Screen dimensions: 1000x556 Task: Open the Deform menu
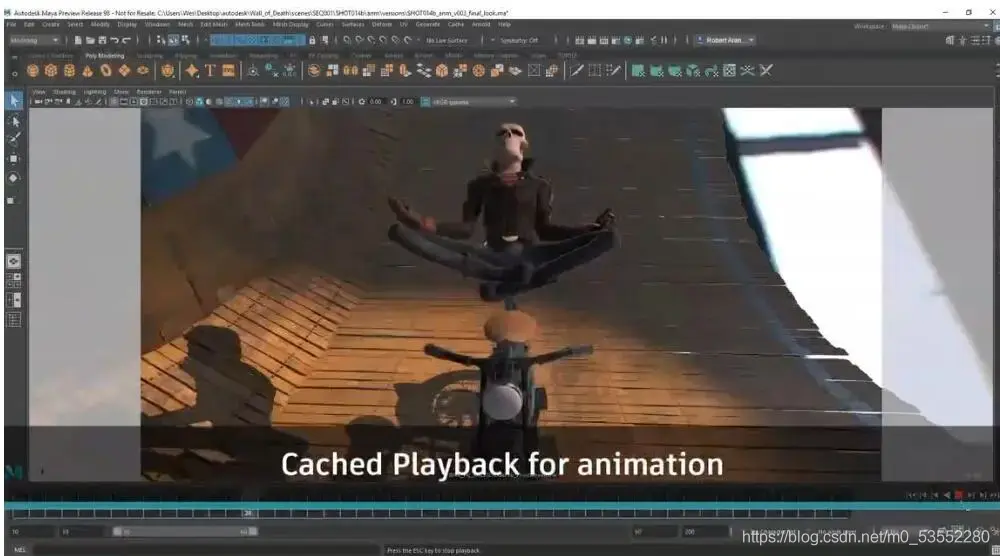pos(382,24)
